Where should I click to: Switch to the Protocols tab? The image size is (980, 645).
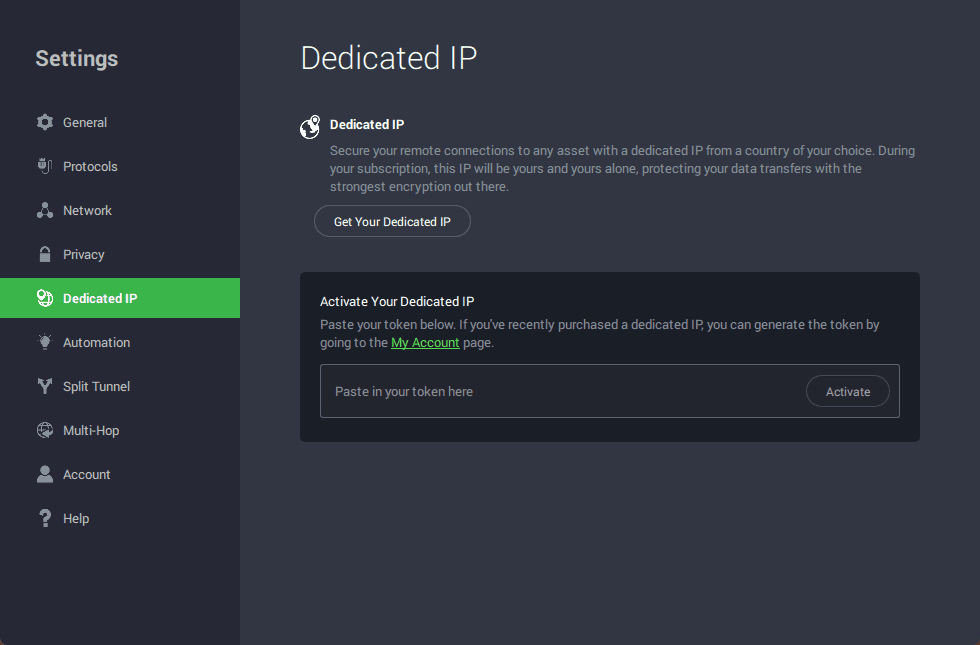90,166
